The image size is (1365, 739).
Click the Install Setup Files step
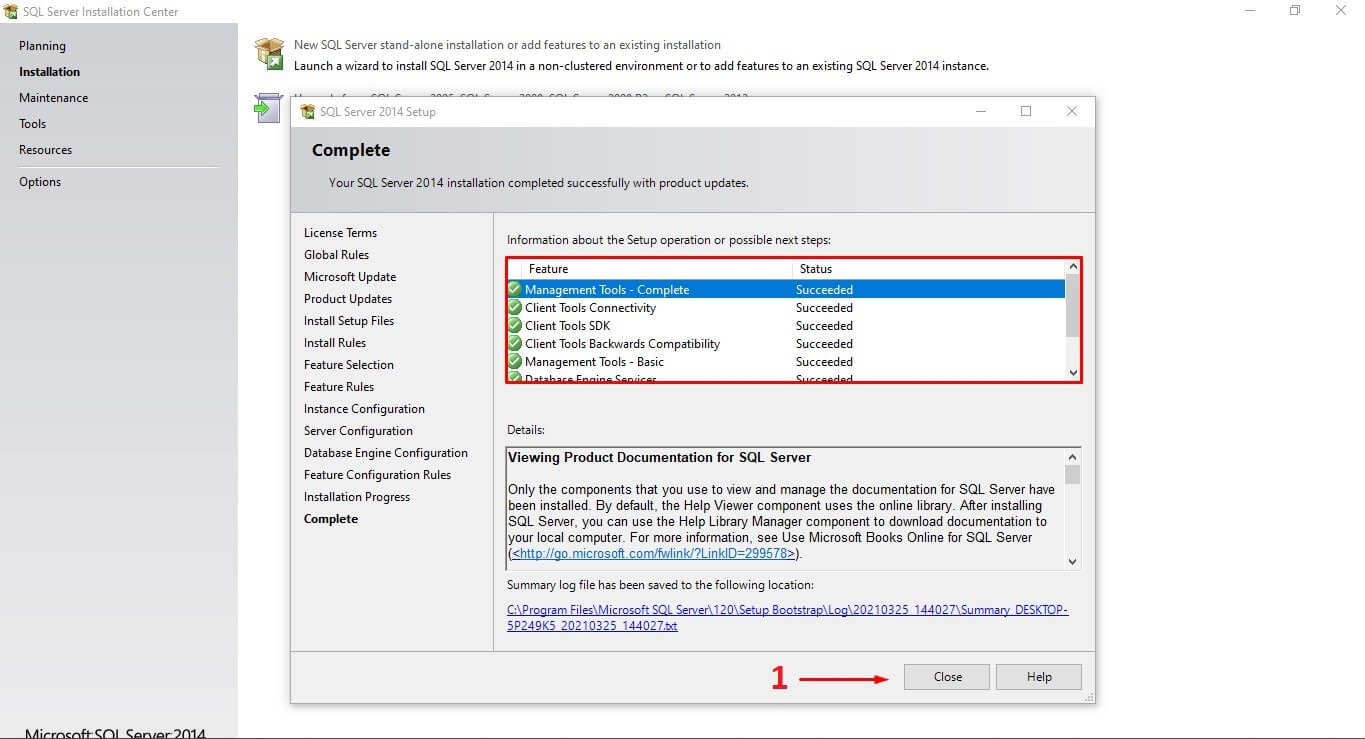(x=349, y=321)
